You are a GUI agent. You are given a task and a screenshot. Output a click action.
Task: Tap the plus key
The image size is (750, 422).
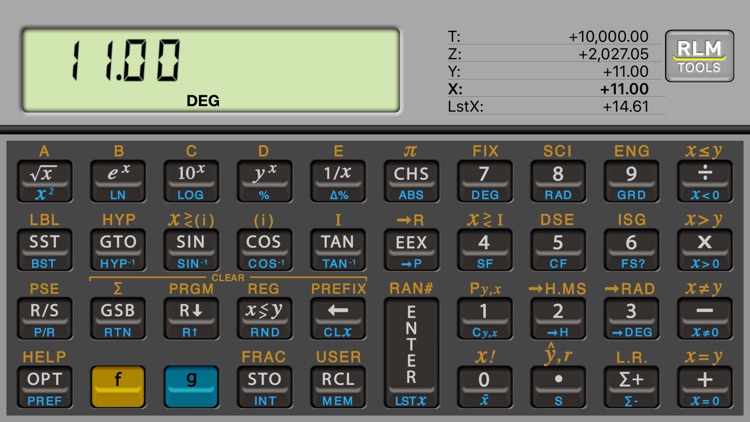[x=705, y=387]
